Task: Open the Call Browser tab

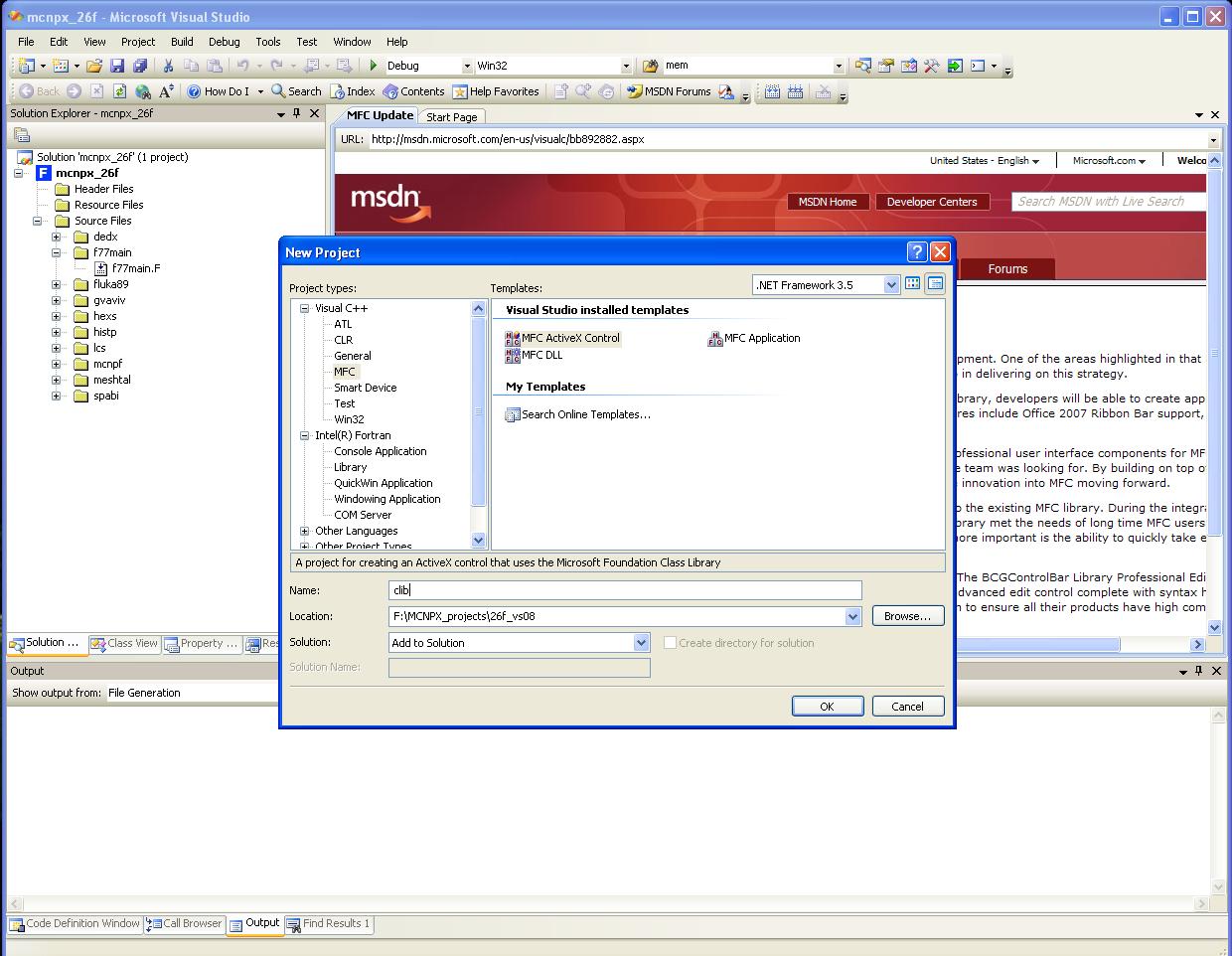Action: (184, 923)
